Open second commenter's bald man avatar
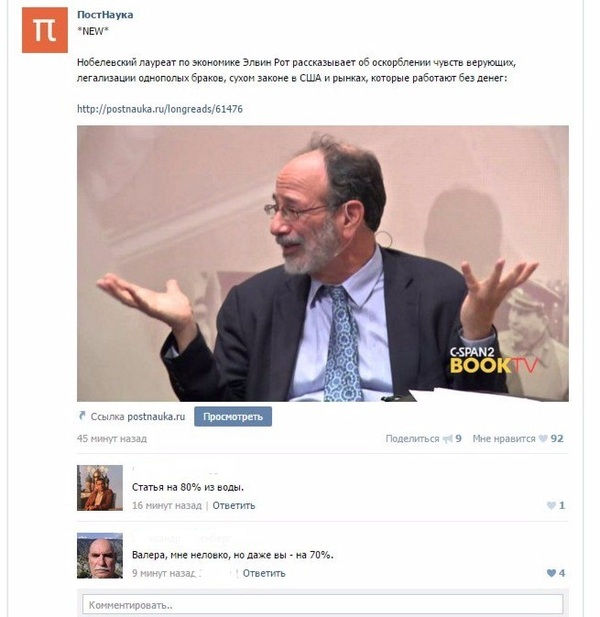Screen dimensions: 600x617 coord(100,555)
